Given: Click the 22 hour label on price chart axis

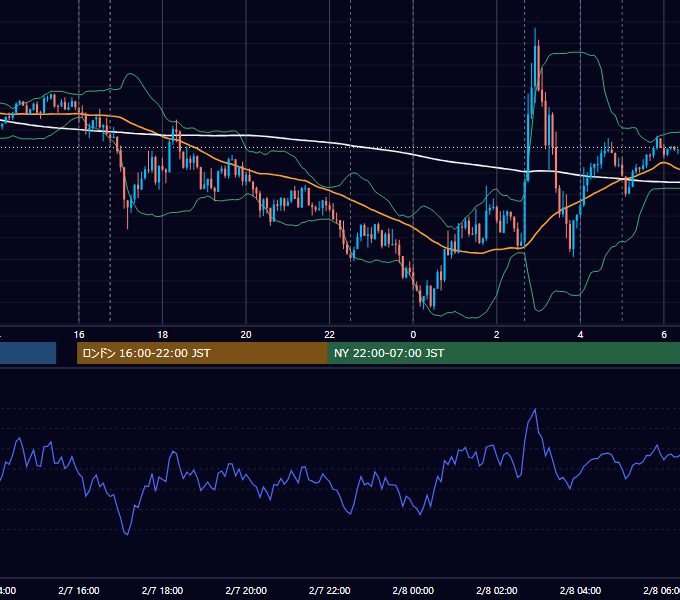Looking at the screenshot, I should click(x=330, y=335).
